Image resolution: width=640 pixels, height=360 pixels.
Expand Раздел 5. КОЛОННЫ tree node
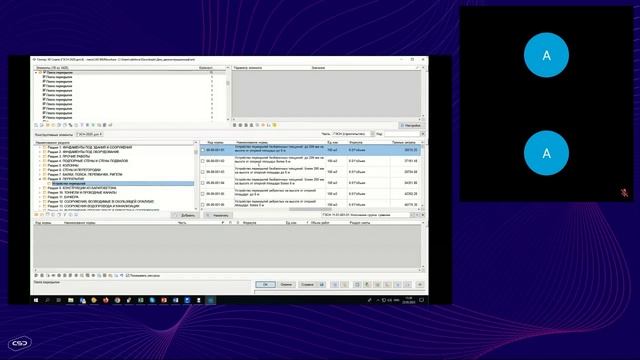40,165
